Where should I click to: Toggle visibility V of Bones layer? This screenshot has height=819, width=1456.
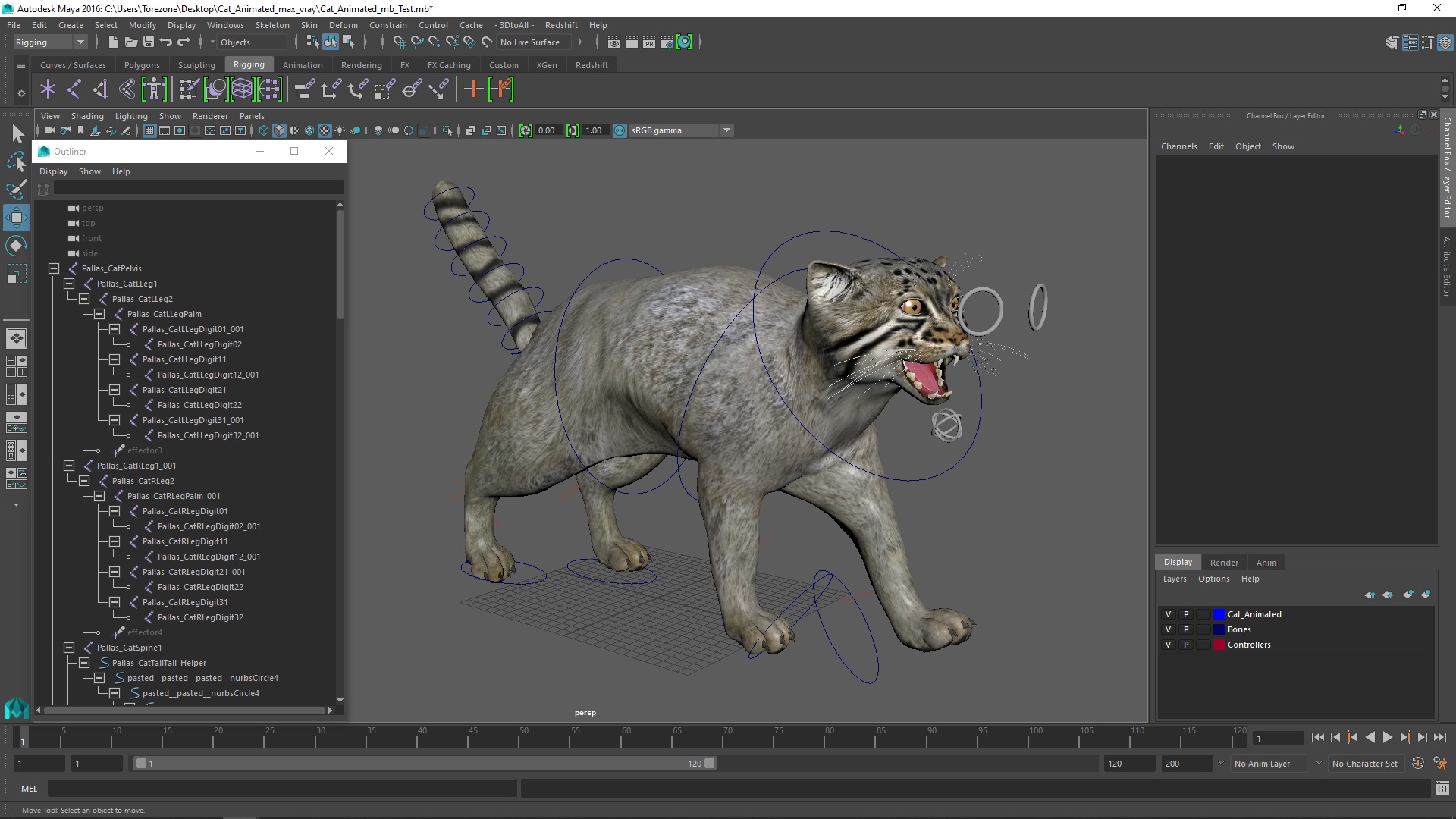tap(1168, 629)
